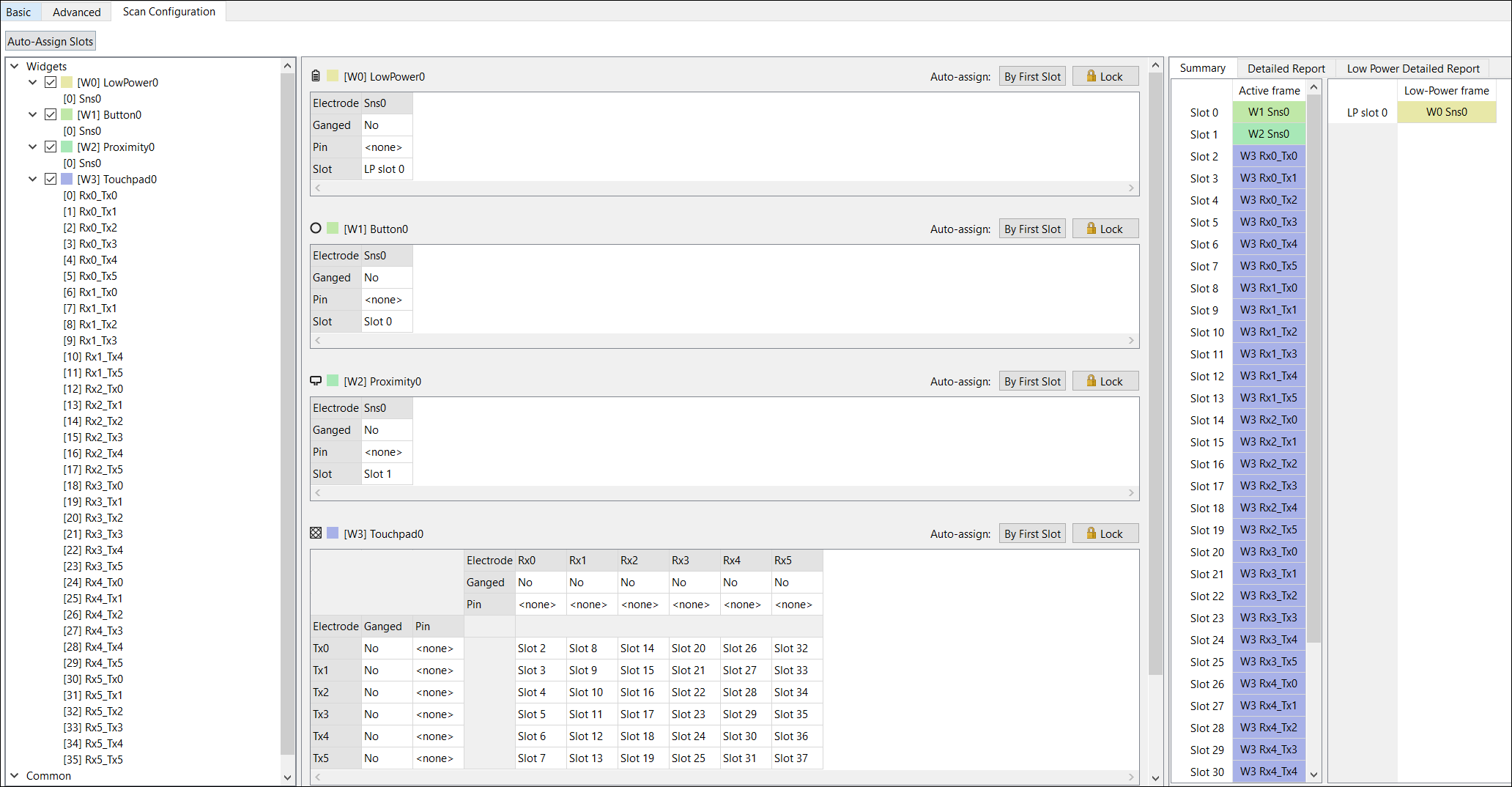Click By First Slot for W2 Proximity0

[x=1032, y=381]
